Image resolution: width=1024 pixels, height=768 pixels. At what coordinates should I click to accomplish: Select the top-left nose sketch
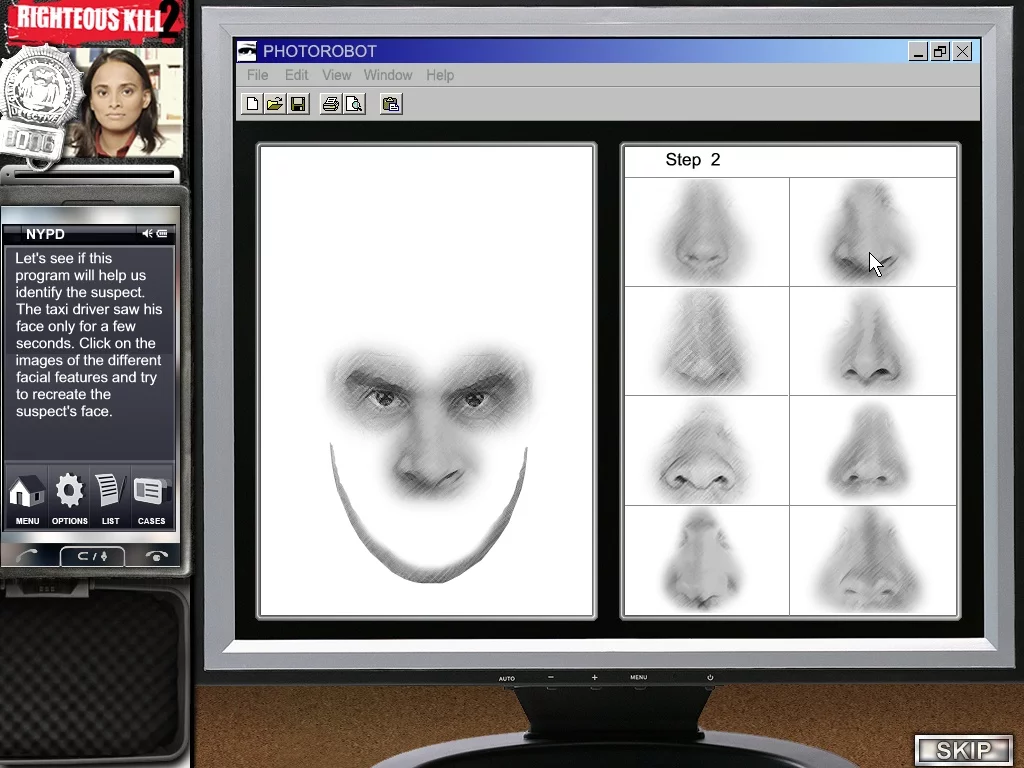pyautogui.click(x=707, y=232)
